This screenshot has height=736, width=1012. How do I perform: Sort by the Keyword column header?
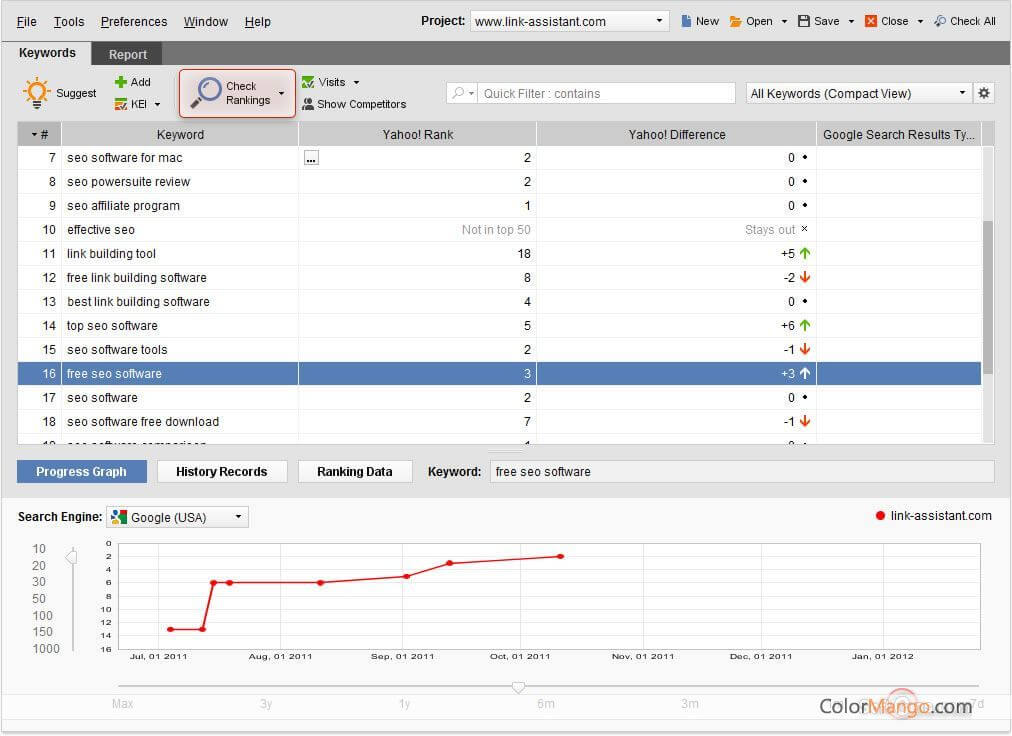coord(180,134)
